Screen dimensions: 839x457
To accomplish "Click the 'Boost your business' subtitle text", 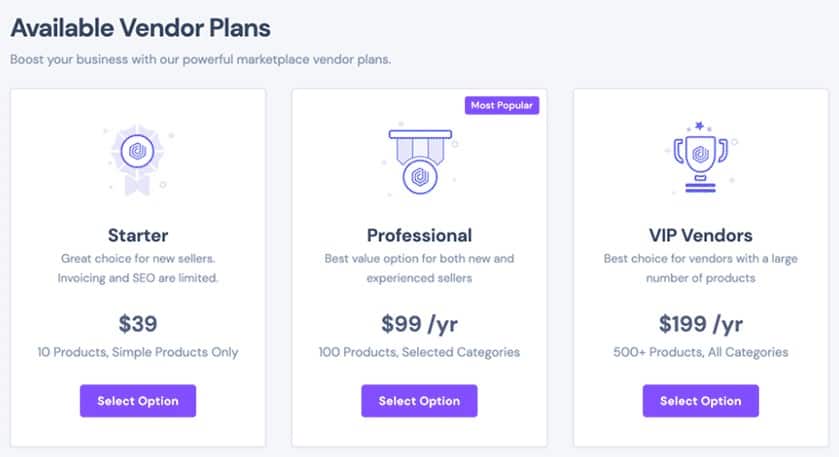I will [201, 59].
